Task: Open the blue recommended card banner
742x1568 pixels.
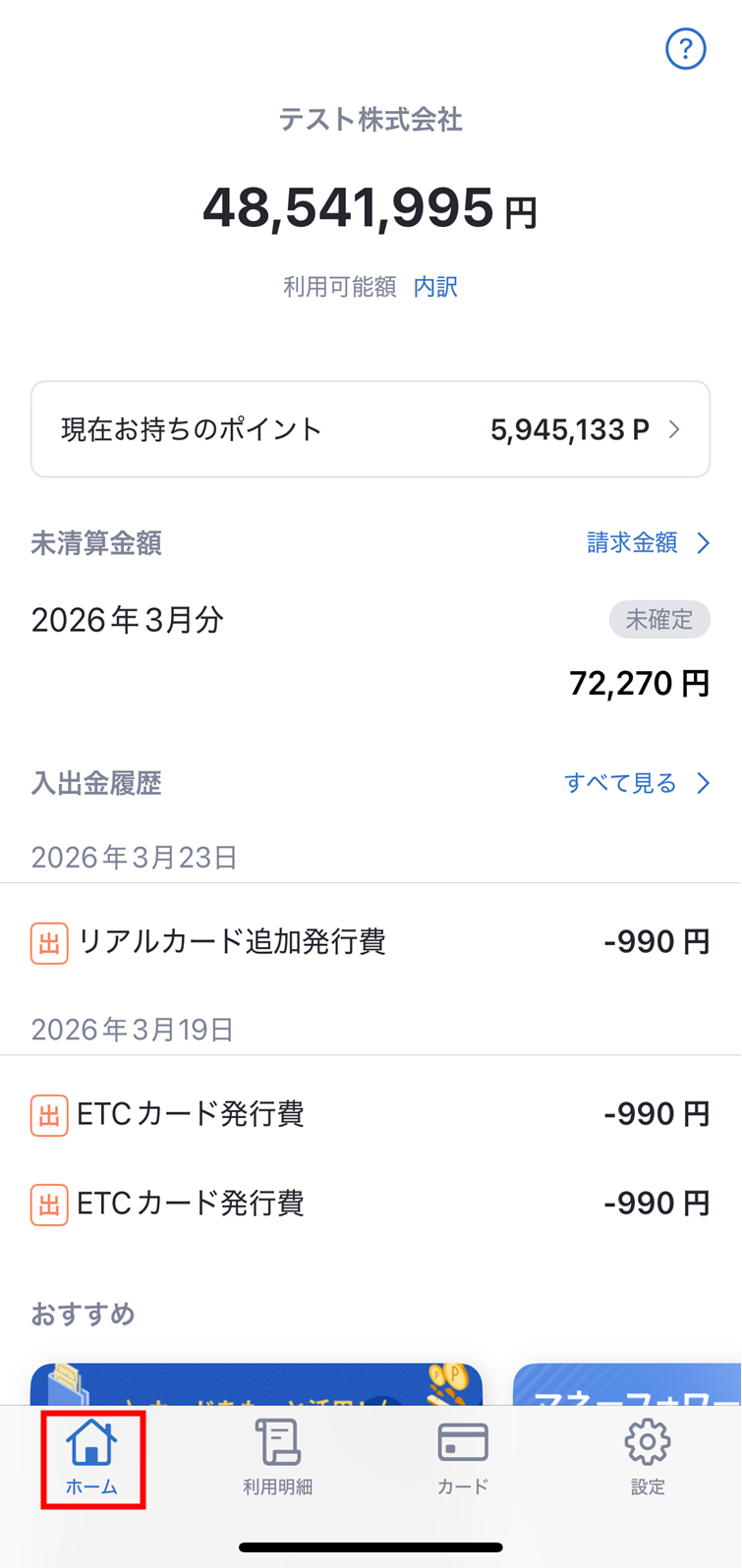Action: [x=256, y=1383]
